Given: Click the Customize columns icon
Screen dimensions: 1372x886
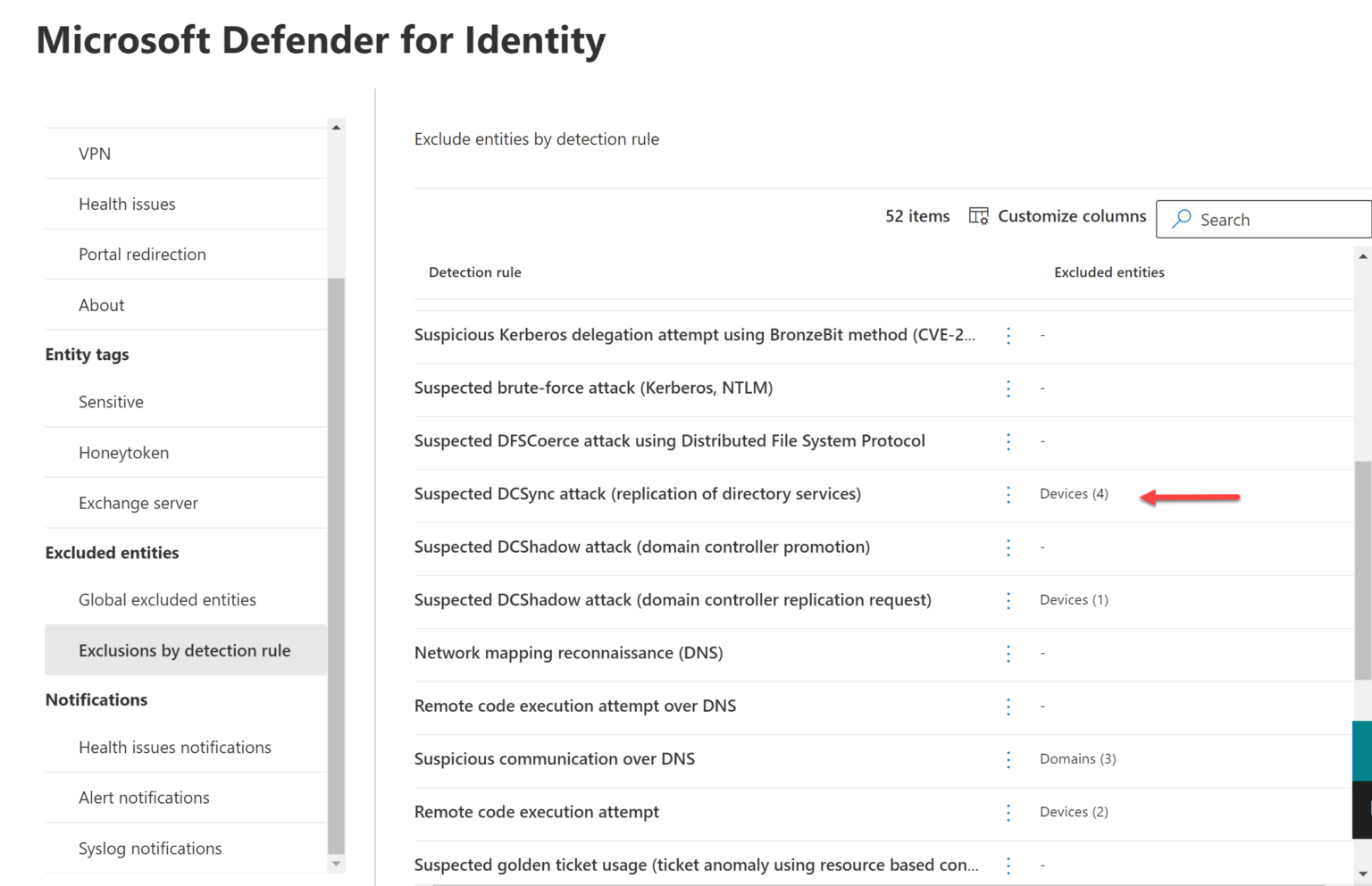Looking at the screenshot, I should 979,215.
